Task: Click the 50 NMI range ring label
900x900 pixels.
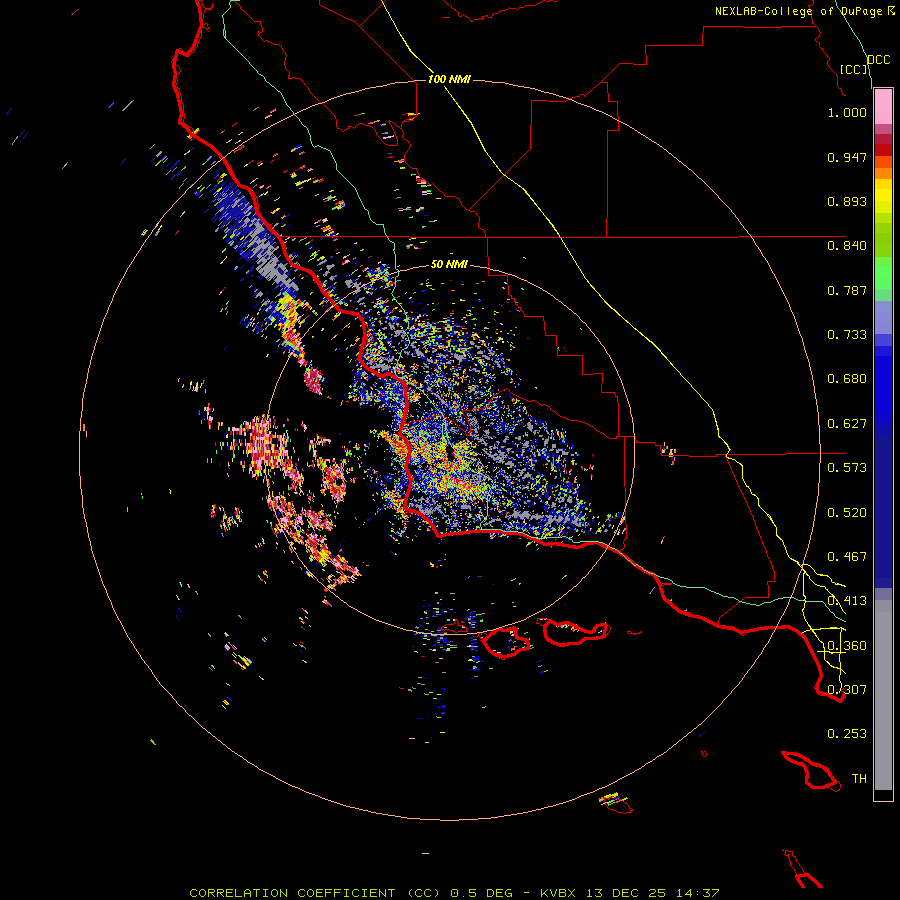Action: [449, 264]
